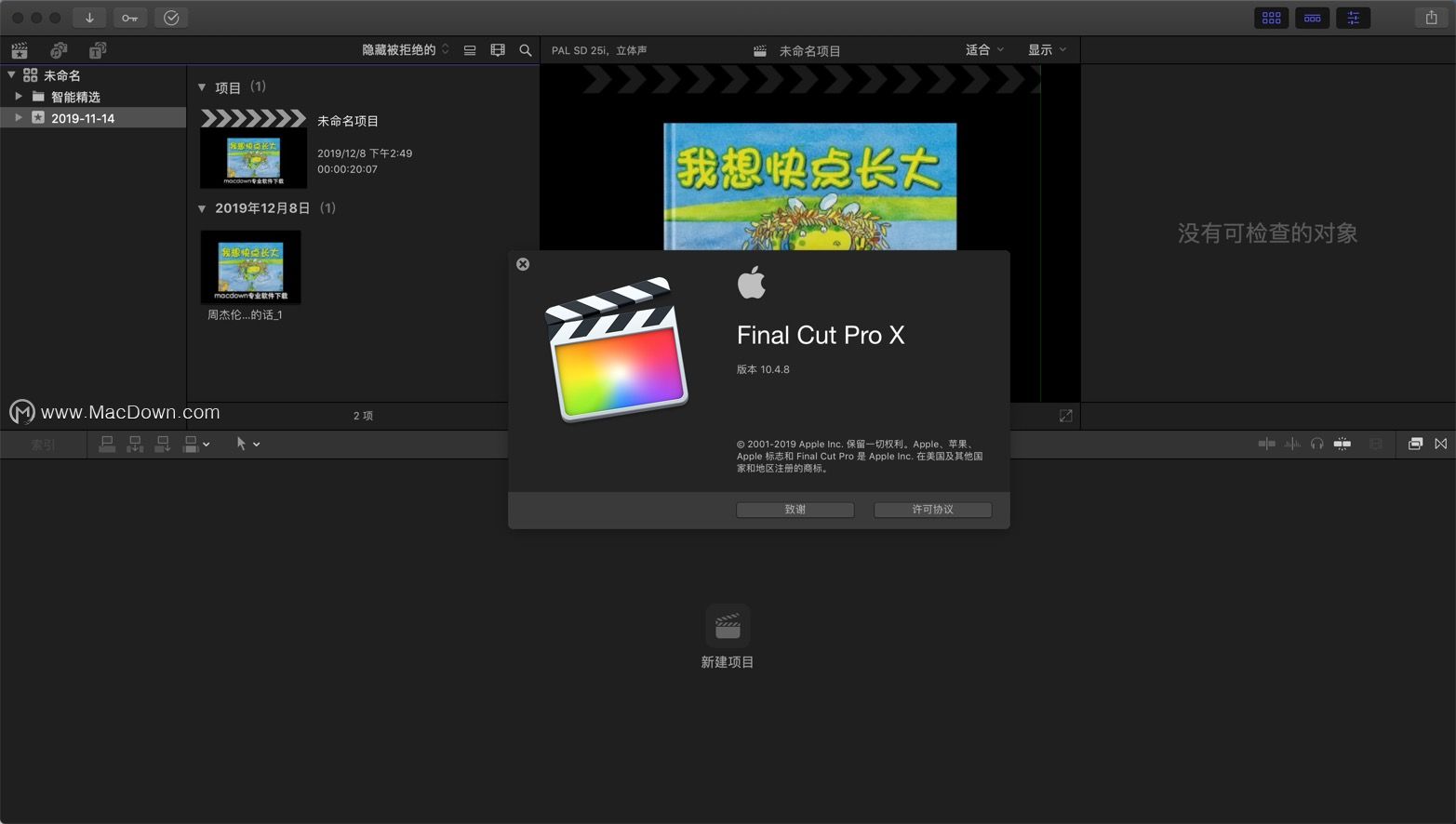Expand the 智能精选 folder
This screenshot has width=1456, height=824.
pyautogui.click(x=19, y=96)
